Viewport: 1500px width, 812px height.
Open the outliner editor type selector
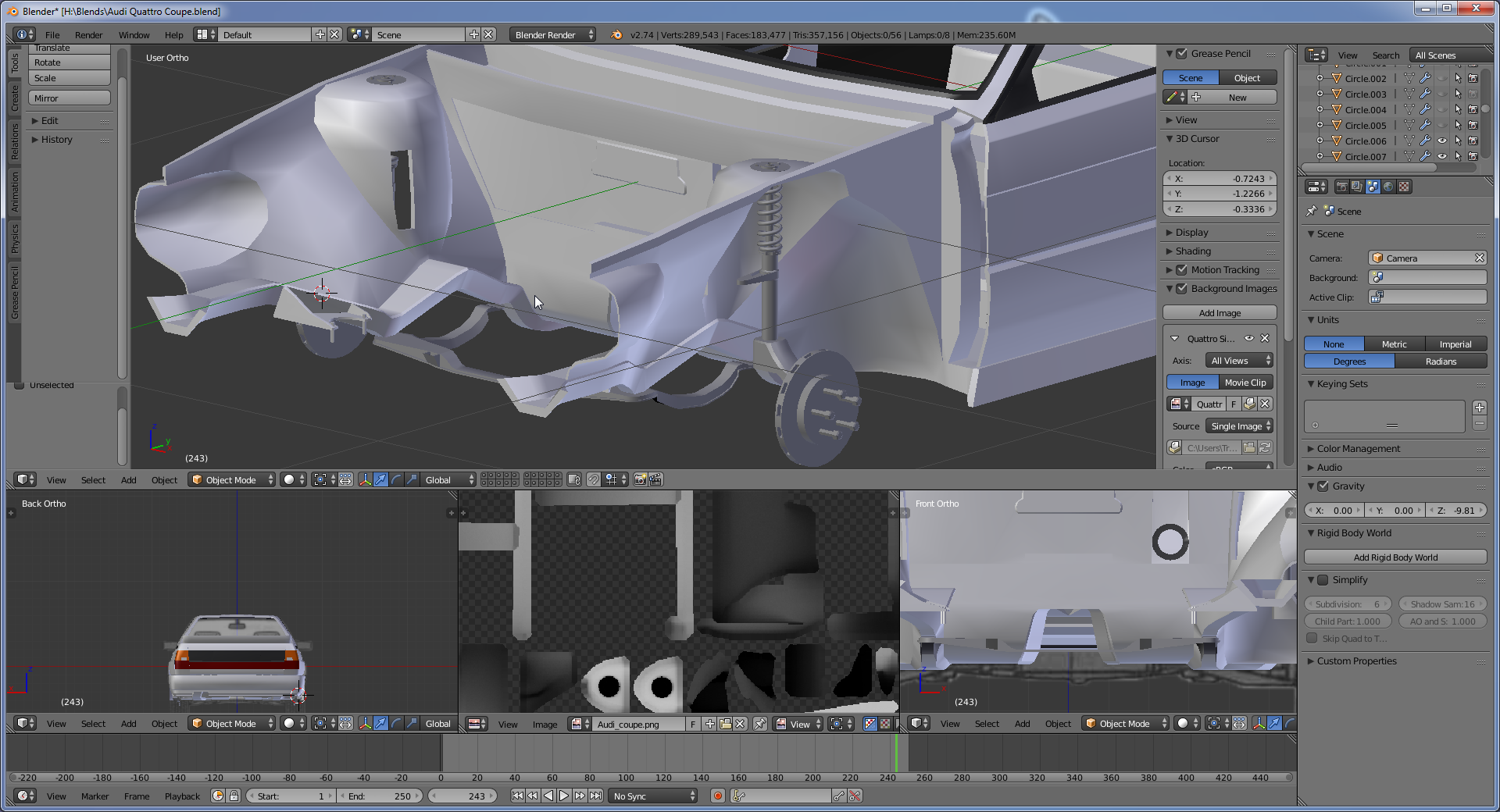[1316, 55]
